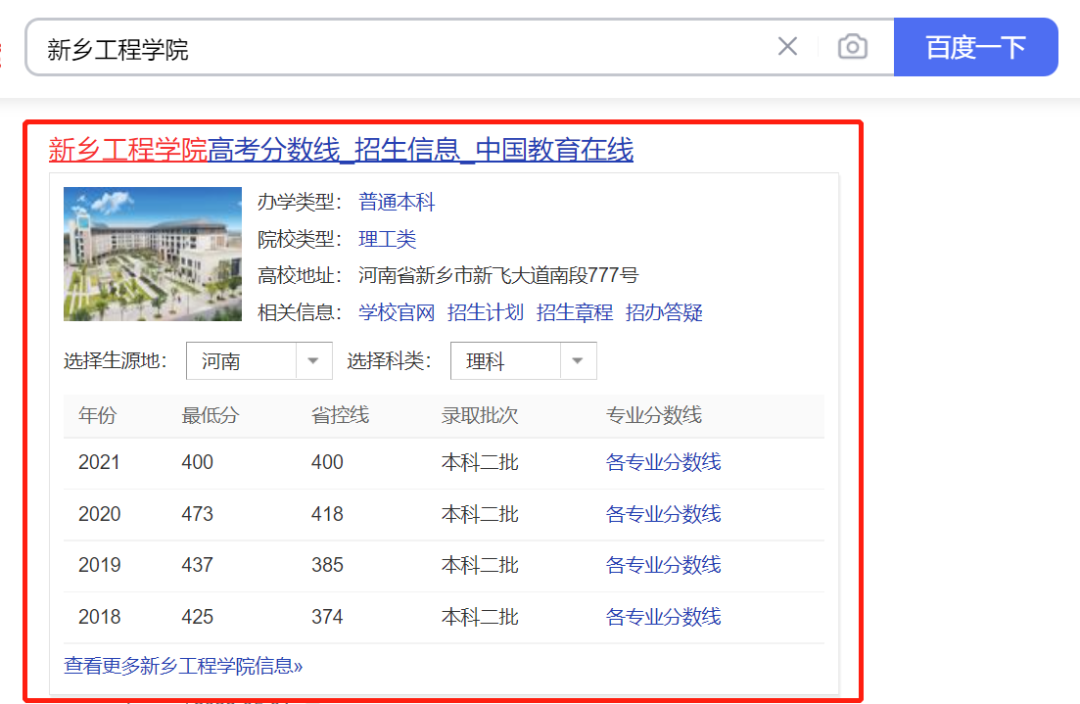Click the 专业分数线 column header
The width and height of the screenshot is (1080, 704).
tap(653, 415)
